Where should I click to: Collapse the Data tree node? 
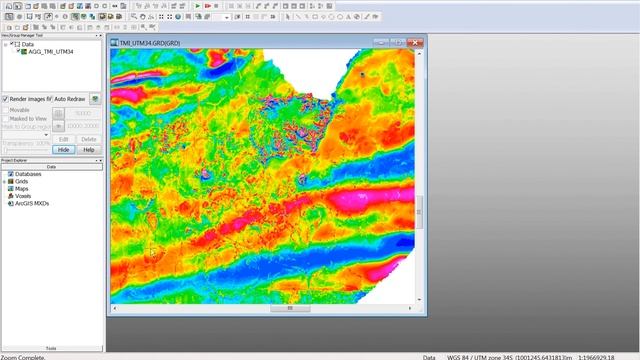[6, 44]
